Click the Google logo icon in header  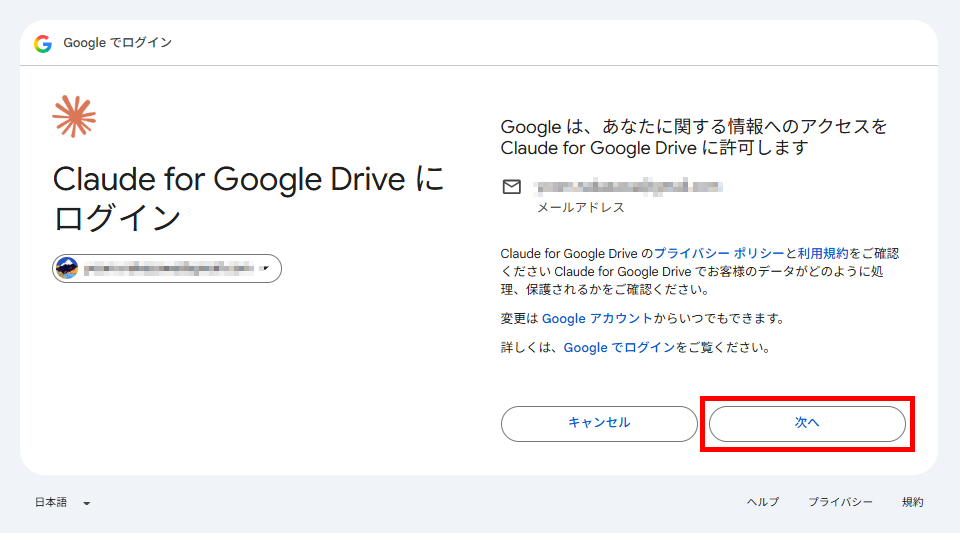click(x=43, y=43)
